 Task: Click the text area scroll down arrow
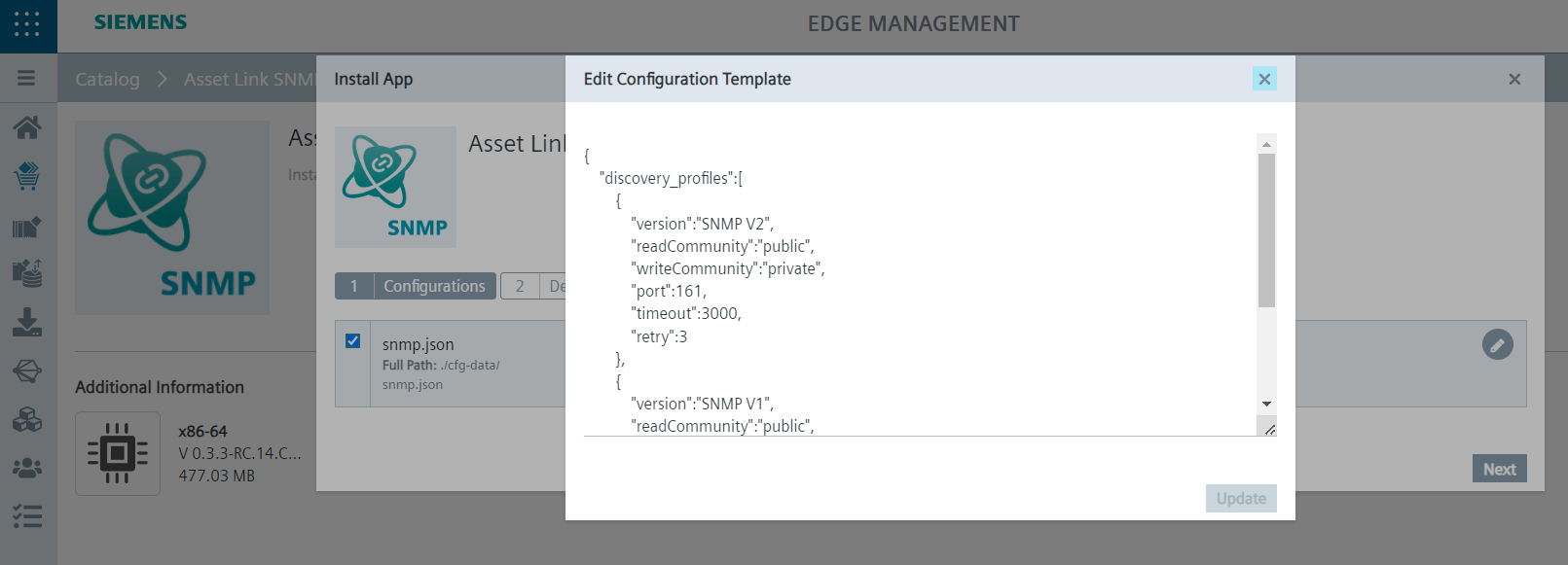click(1266, 404)
